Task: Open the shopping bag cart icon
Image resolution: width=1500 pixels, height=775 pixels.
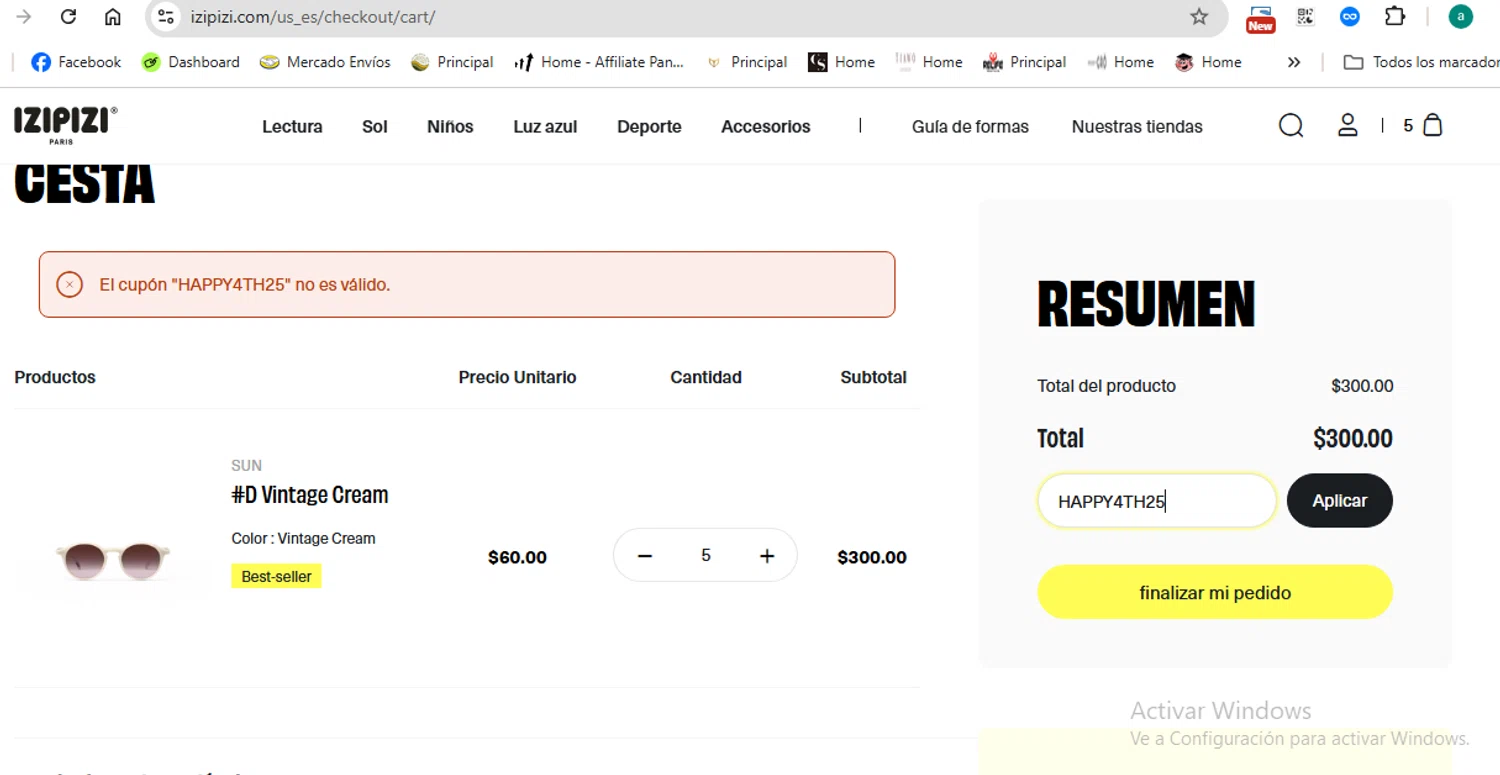Action: point(1432,126)
